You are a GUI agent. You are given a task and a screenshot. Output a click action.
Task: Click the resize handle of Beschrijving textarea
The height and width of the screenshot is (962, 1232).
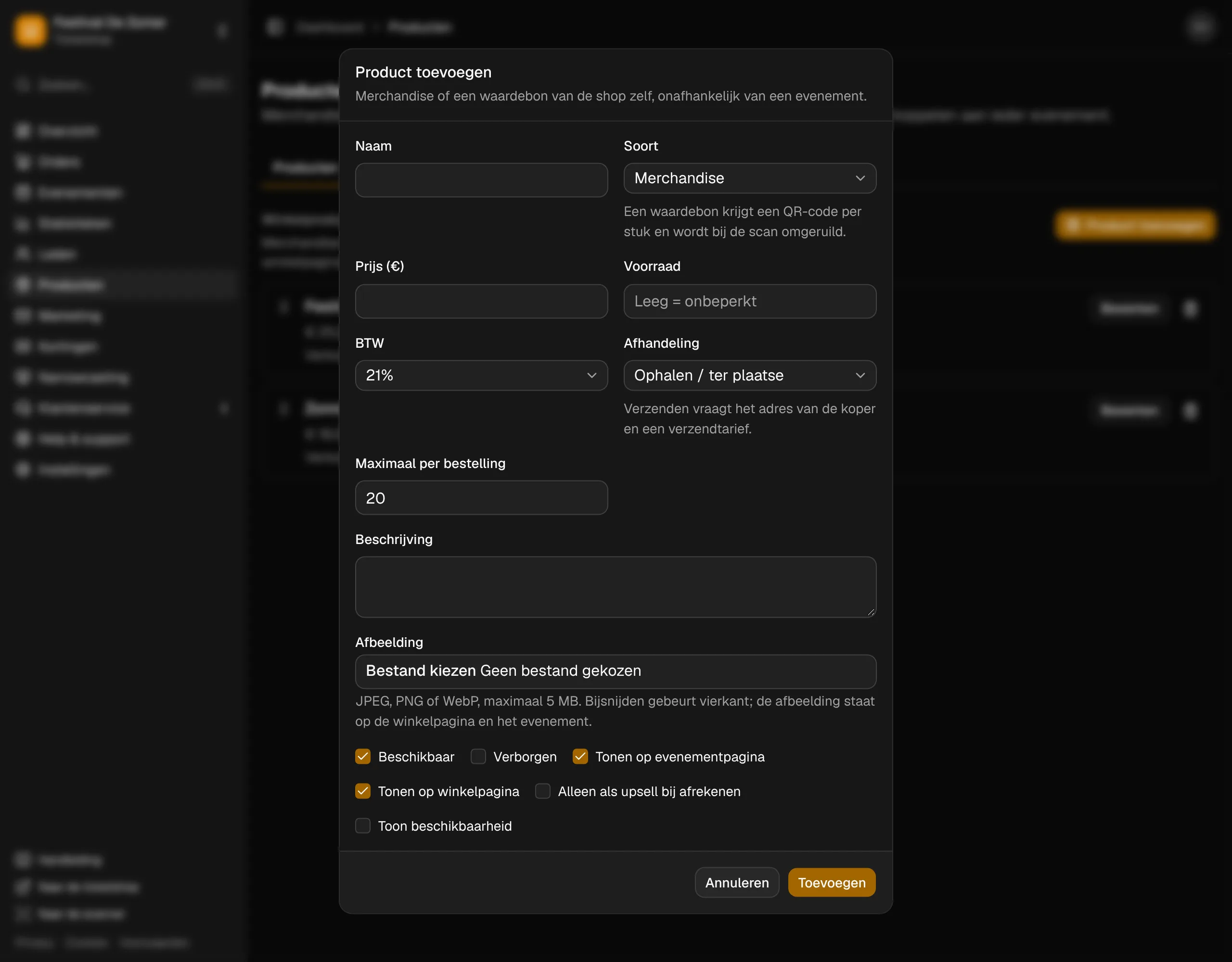click(871, 612)
